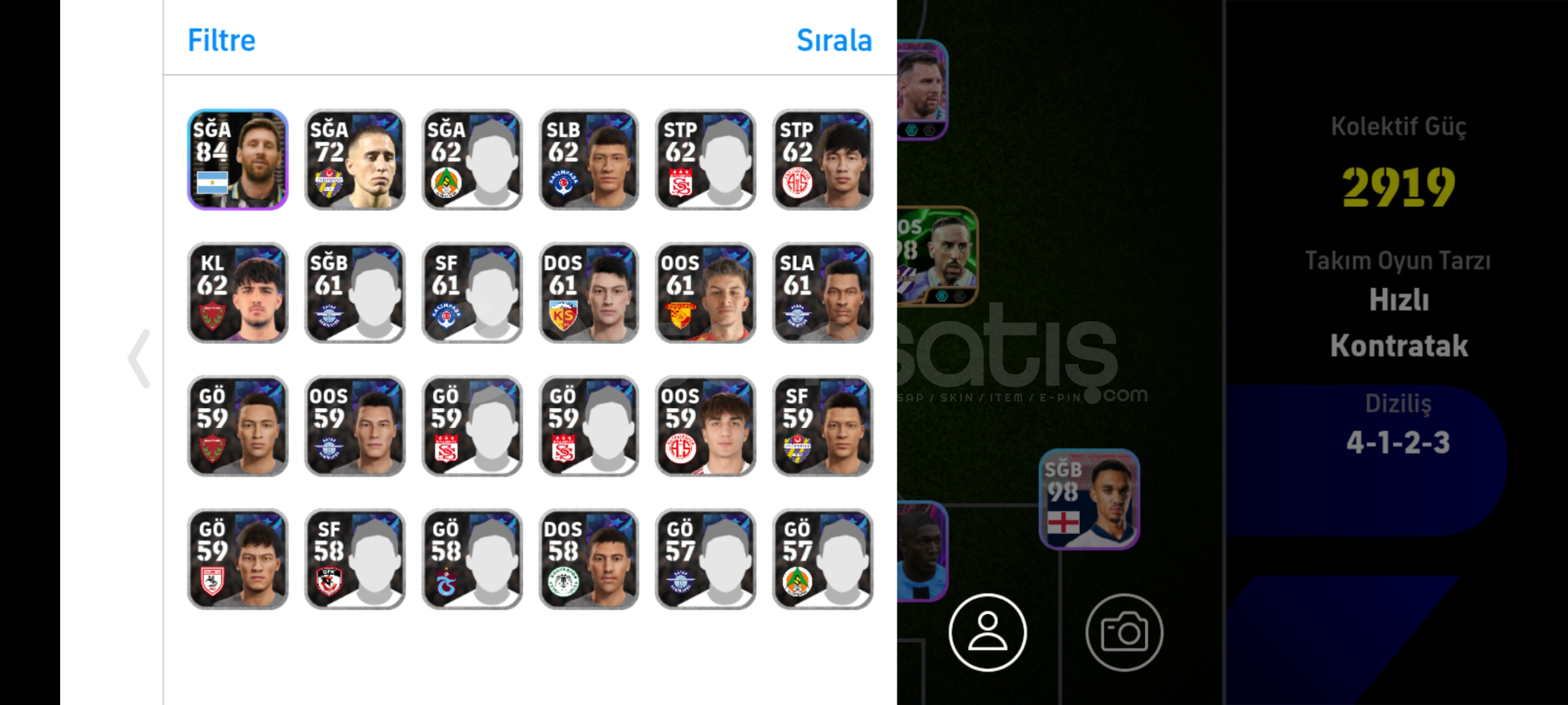Screen dimensions: 1568x705
Task: Select the SF 58 Gençlerbirliği player card
Action: click(355, 559)
